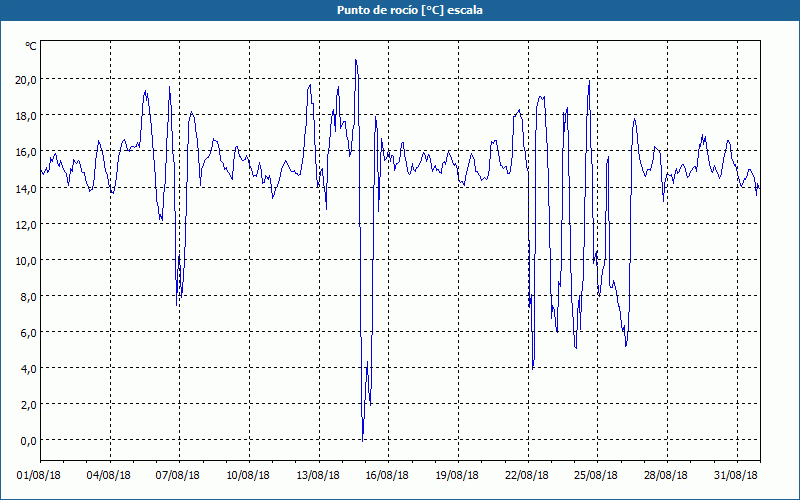Click the 14,0 y-axis label
Image resolution: width=800 pixels, height=500 pixels.
click(28, 189)
